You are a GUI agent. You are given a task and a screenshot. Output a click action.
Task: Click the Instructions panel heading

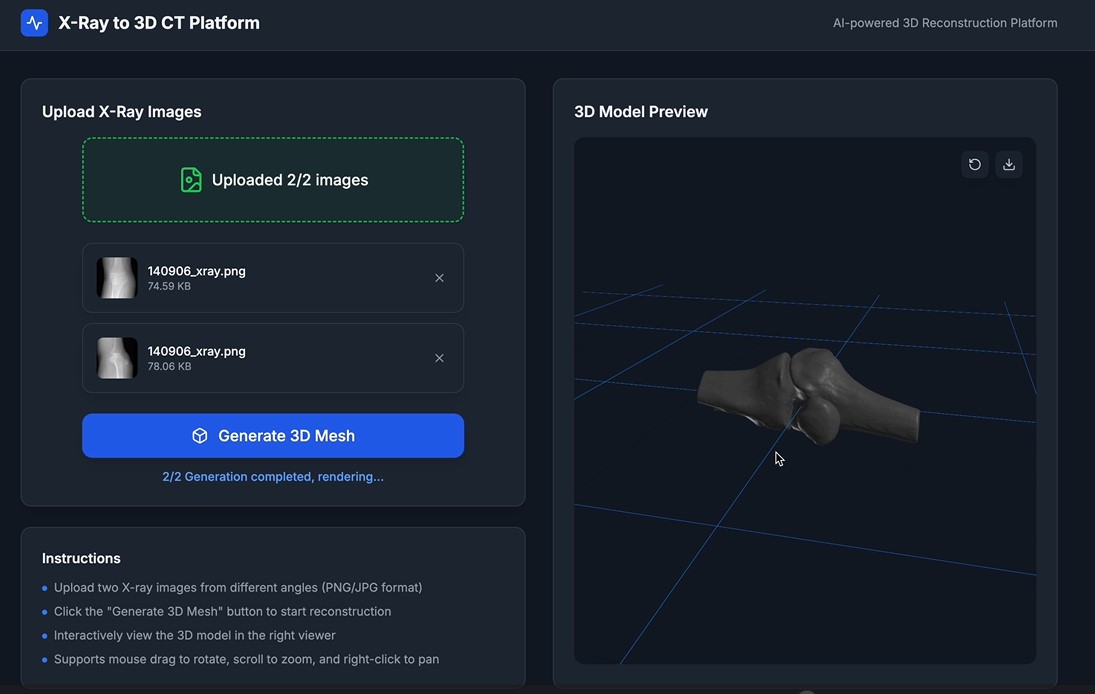81,557
